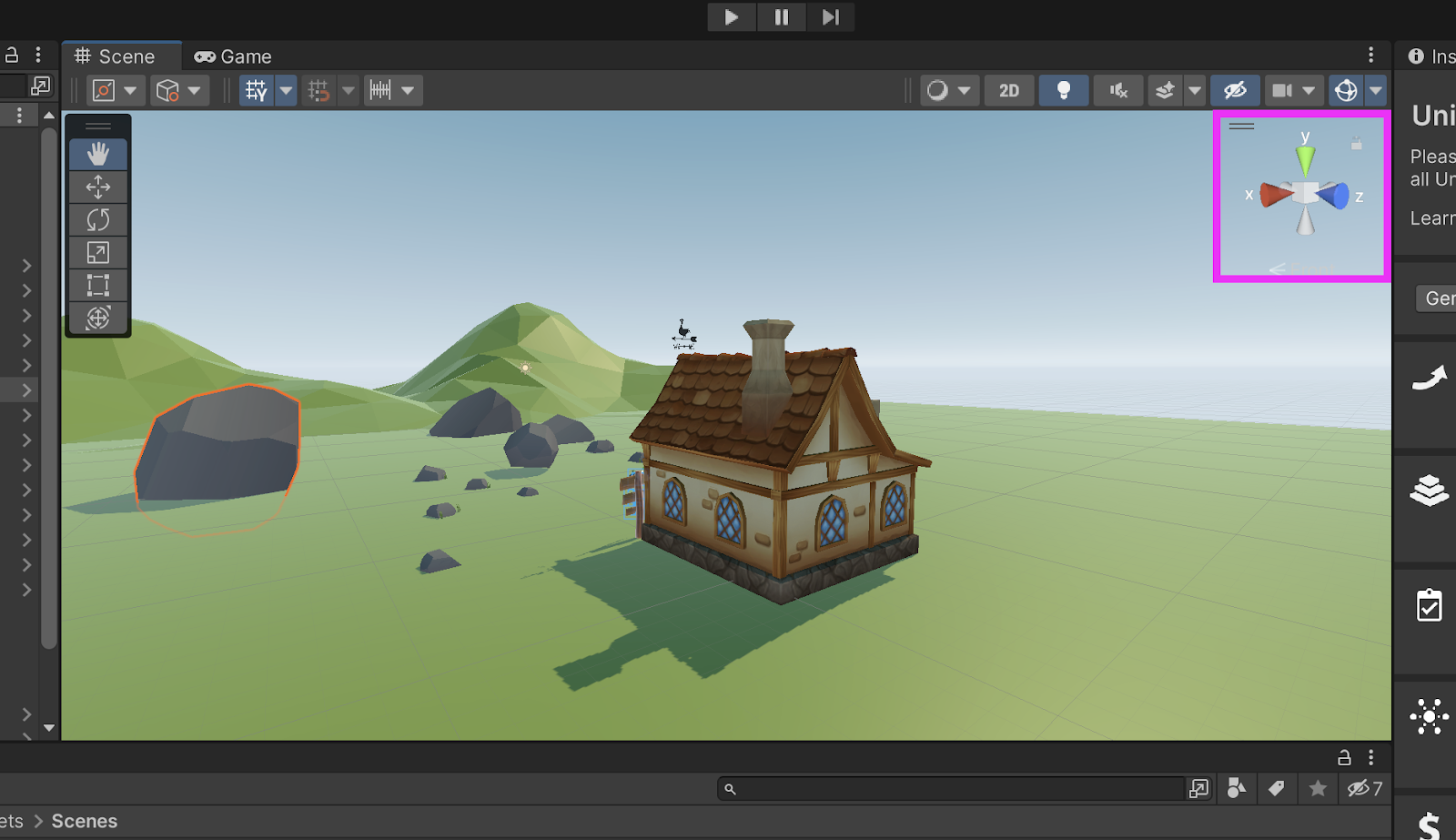
Task: Select the Rotate tool
Action: point(98,220)
